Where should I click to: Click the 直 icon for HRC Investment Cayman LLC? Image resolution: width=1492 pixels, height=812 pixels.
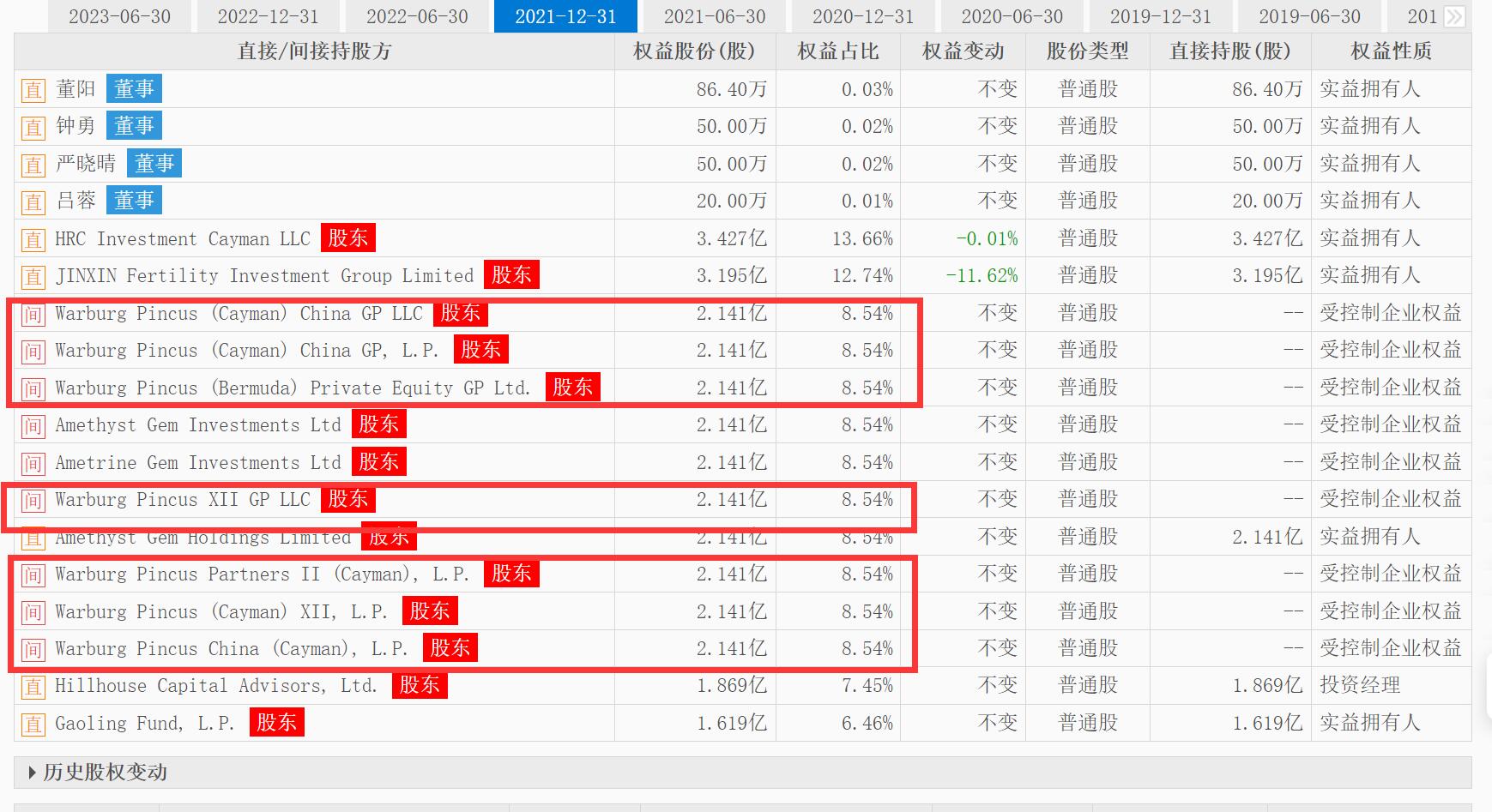click(33, 239)
